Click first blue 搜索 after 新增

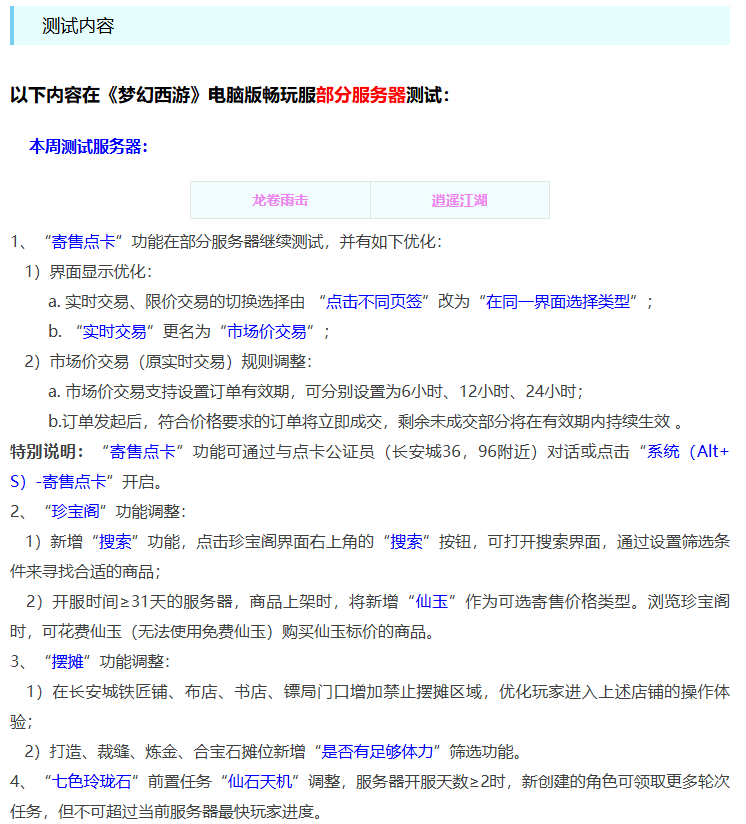tap(115, 541)
